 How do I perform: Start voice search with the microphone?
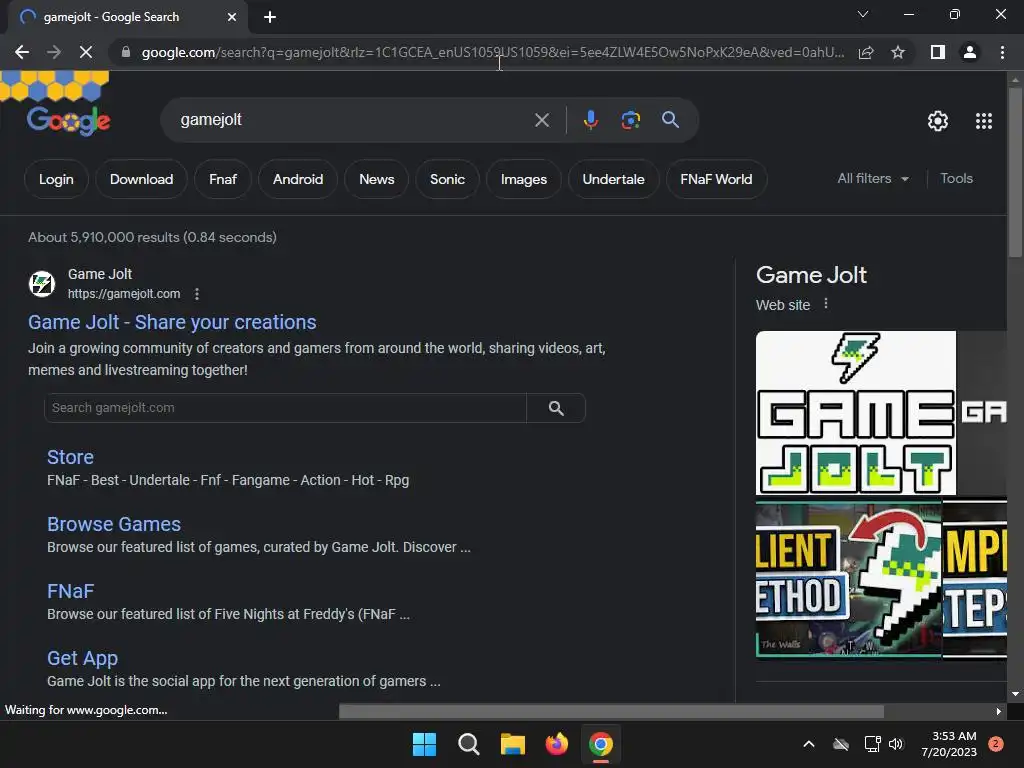click(x=590, y=120)
